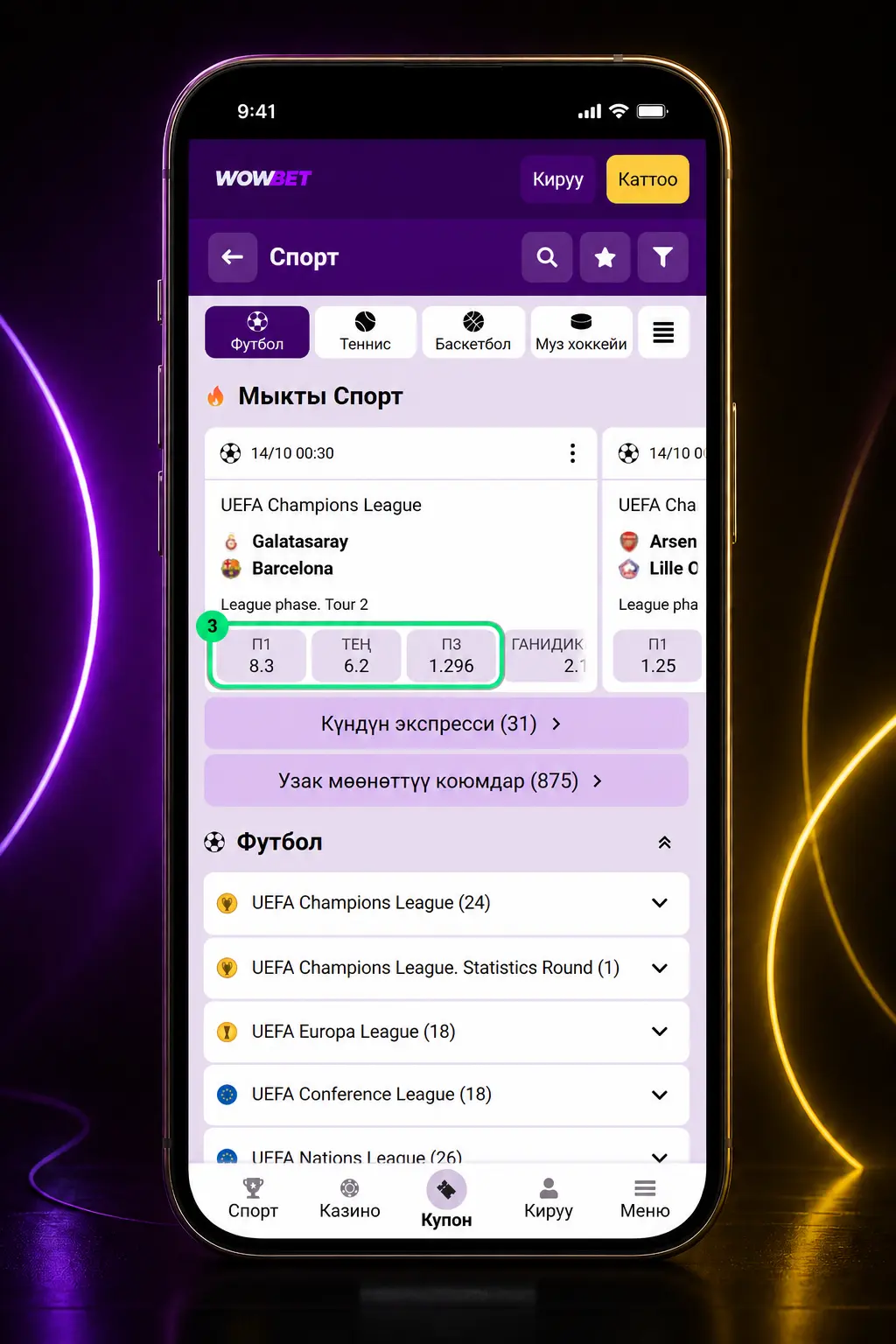The image size is (896, 1344).
Task: Select the Футбол sport tab
Action: 257,332
